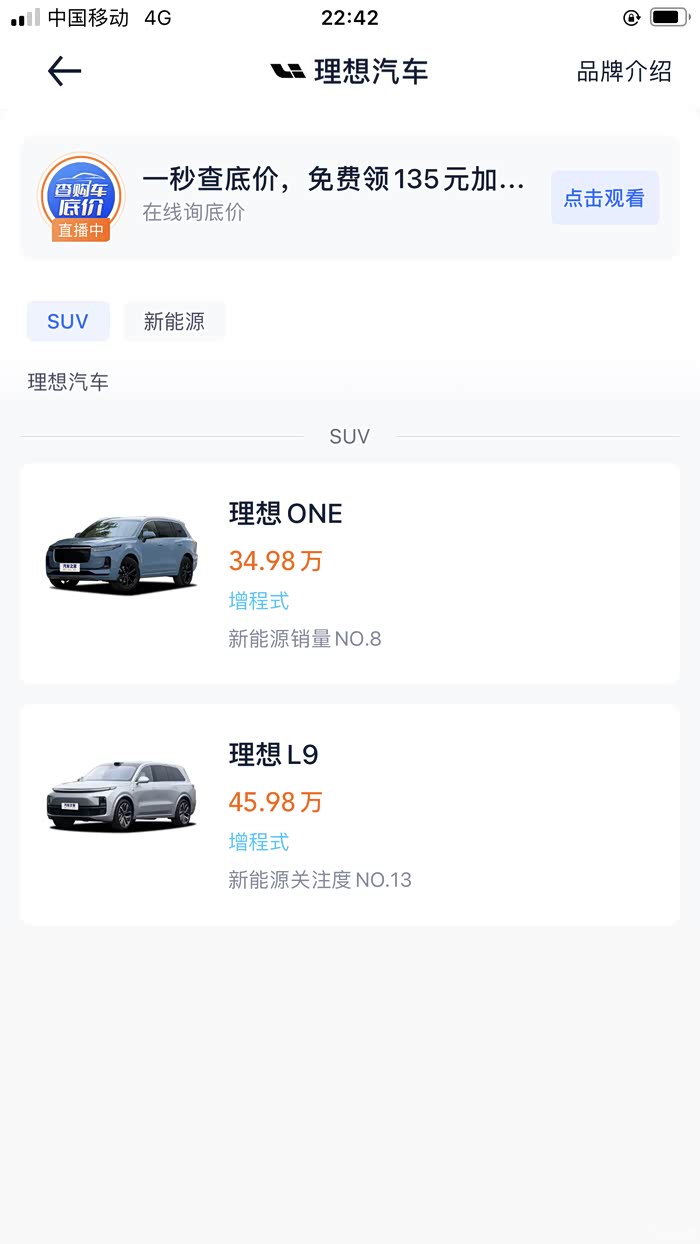Tap the battery icon in status bar
700x1244 pixels.
(668, 17)
